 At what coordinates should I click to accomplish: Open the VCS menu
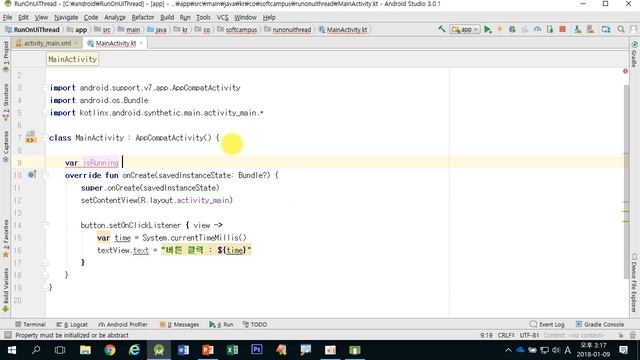pyautogui.click(x=222, y=17)
